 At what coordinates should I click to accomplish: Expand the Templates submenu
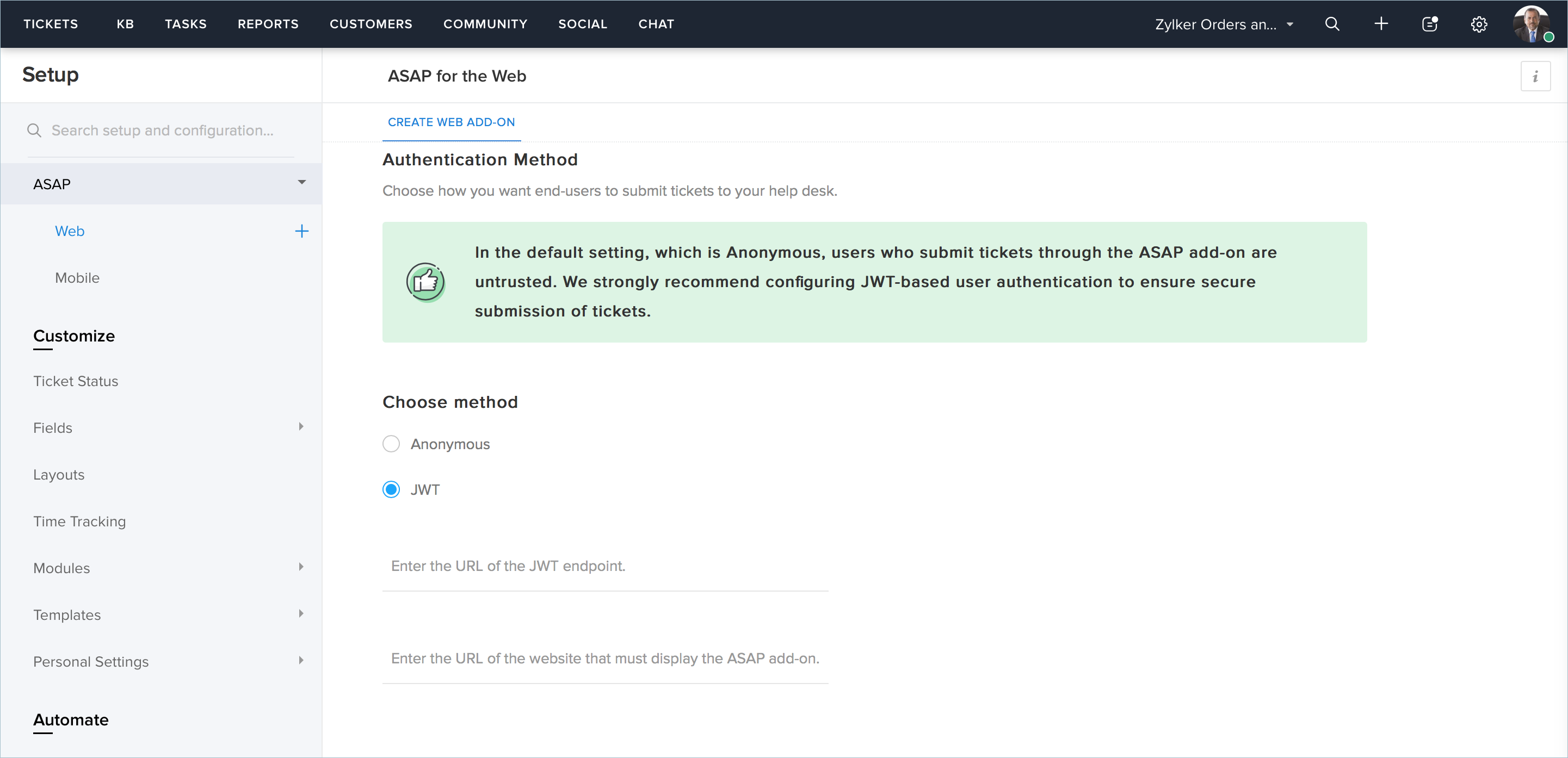301,614
